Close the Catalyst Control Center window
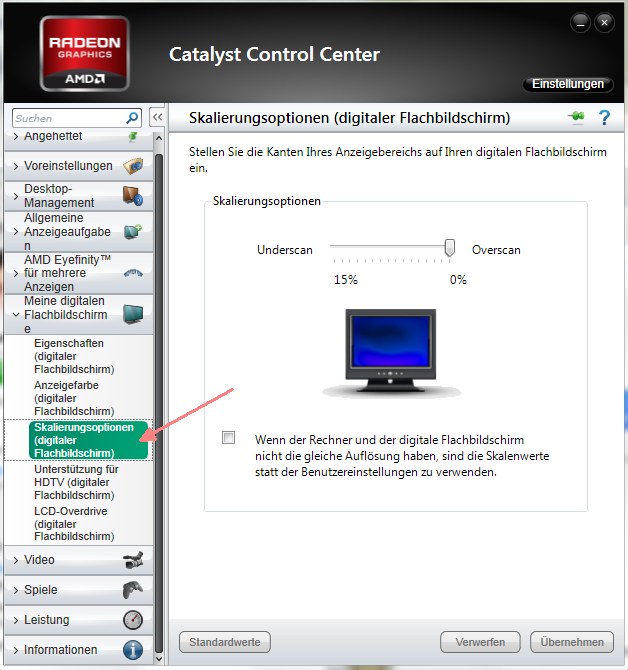628x670 pixels. 605,23
